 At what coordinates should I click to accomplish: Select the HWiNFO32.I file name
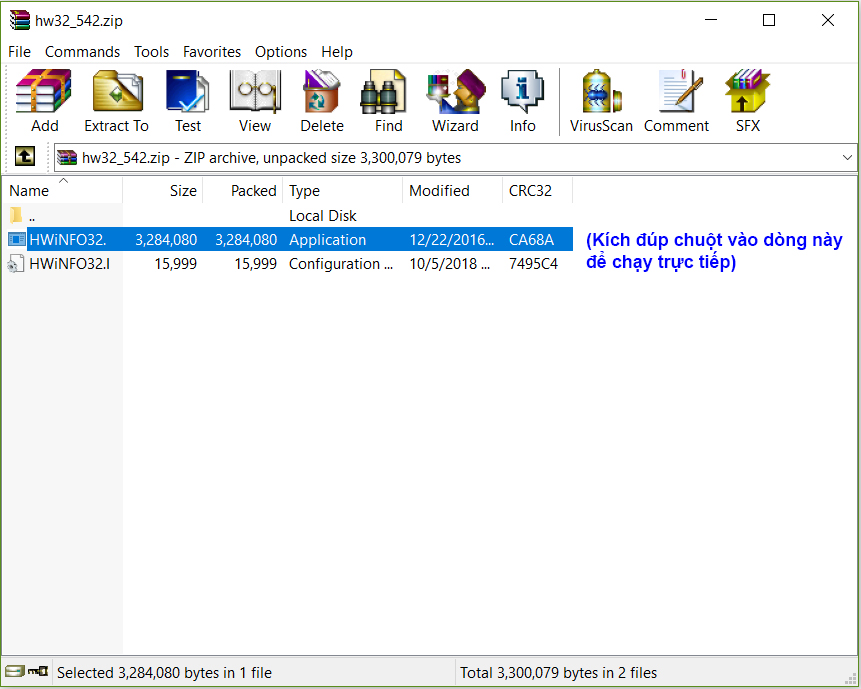tap(69, 264)
